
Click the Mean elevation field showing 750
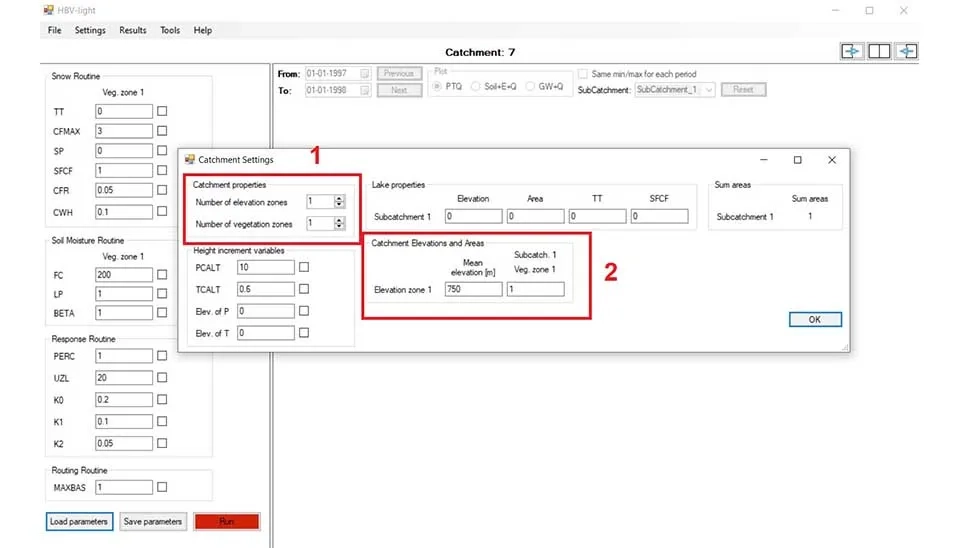(x=473, y=289)
